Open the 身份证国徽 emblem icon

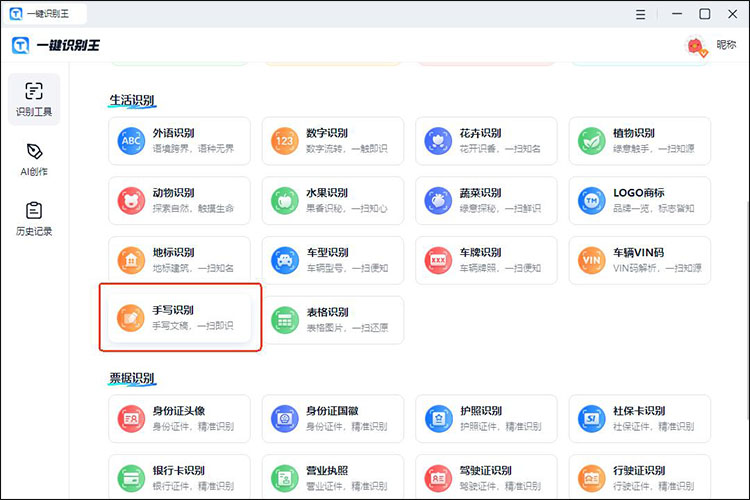(x=285, y=419)
